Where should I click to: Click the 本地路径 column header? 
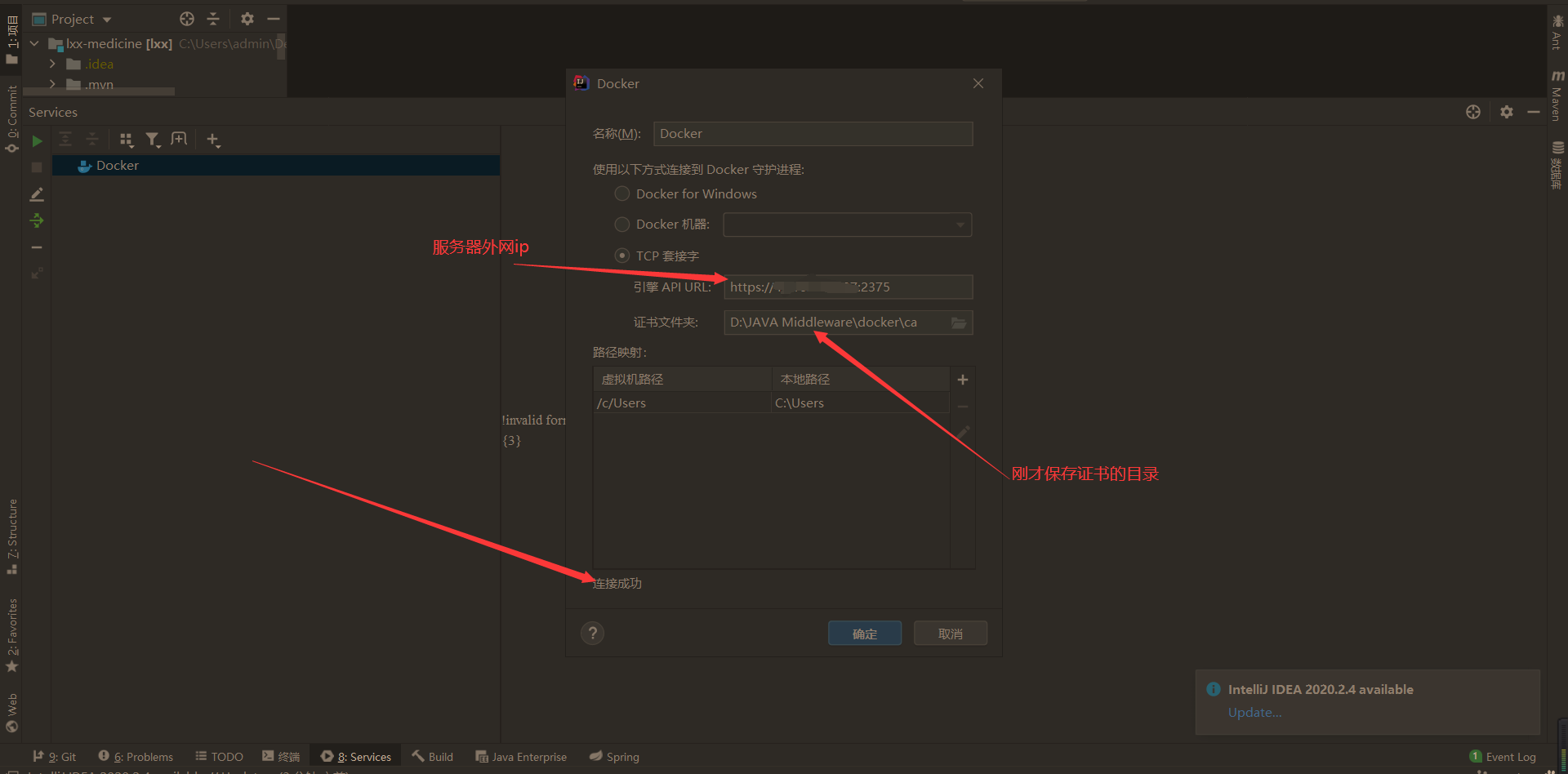point(861,380)
